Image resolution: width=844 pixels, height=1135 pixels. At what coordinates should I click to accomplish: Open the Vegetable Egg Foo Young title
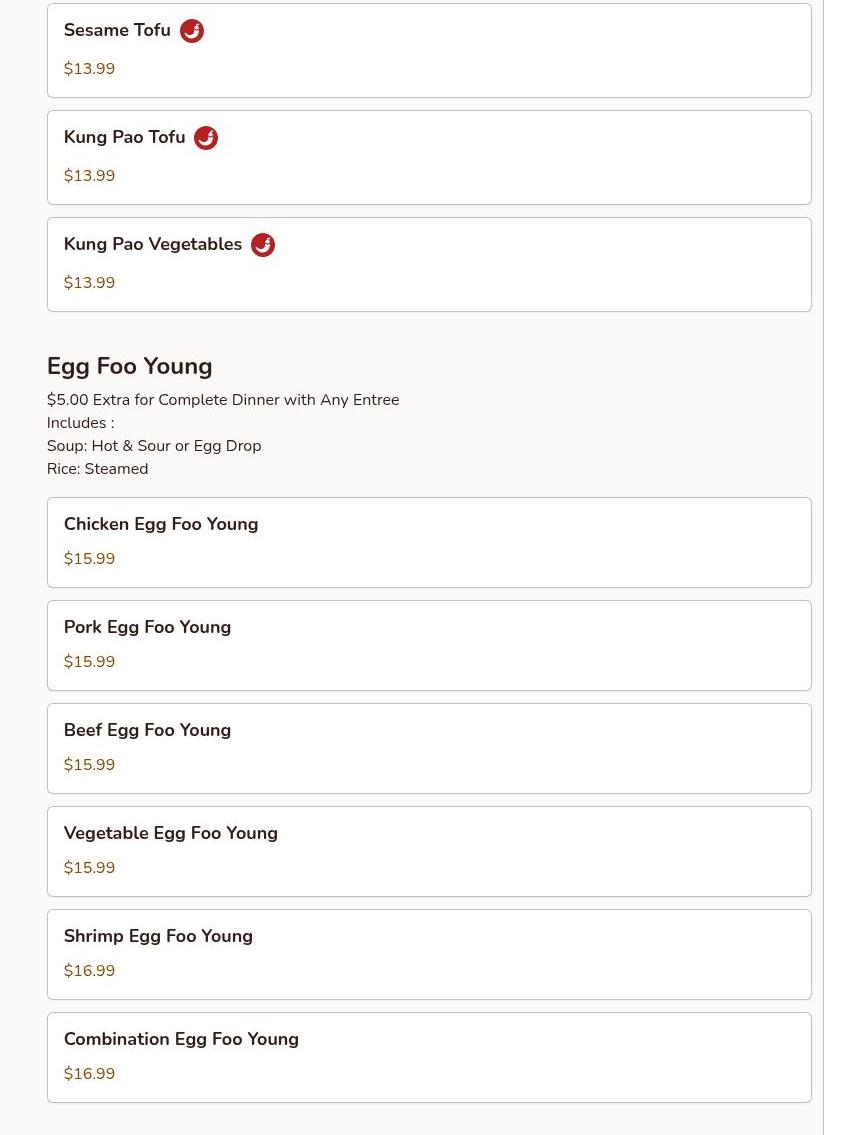click(171, 833)
